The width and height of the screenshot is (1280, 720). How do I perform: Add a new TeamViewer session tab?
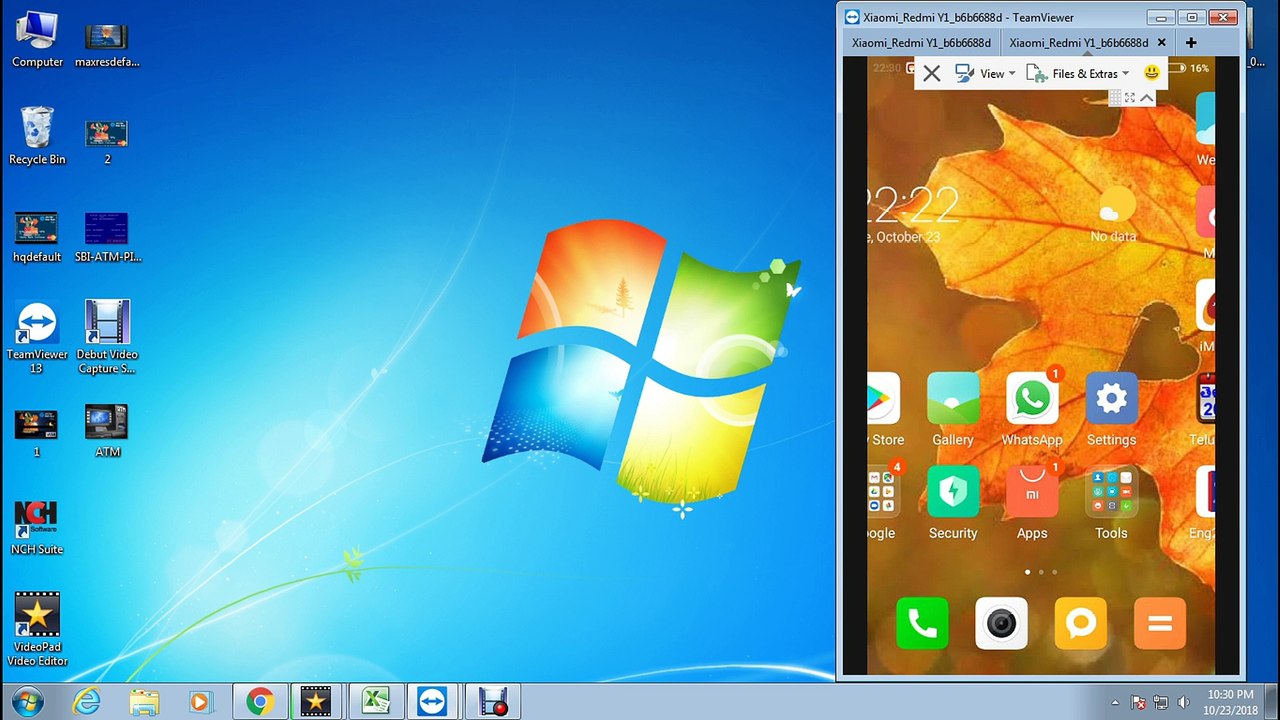point(1190,43)
